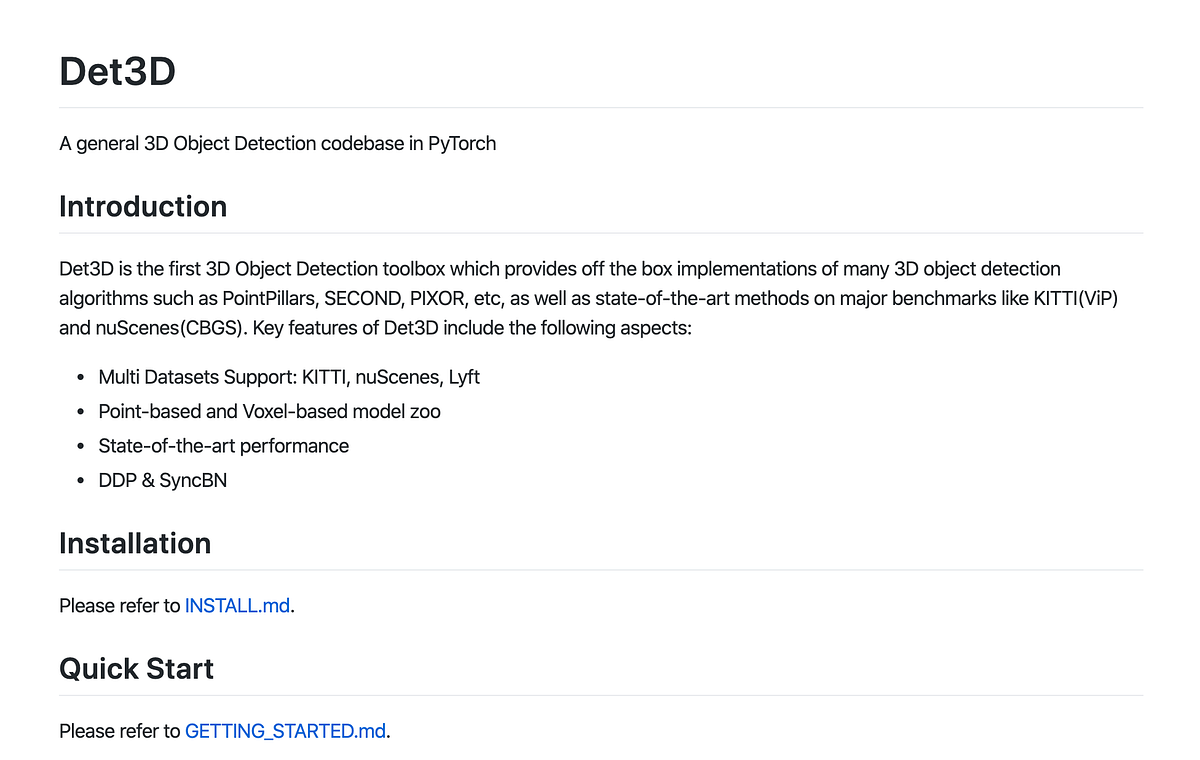Viewport: 1200px width, 760px height.
Task: Click the Det3D main title heading
Action: point(117,72)
